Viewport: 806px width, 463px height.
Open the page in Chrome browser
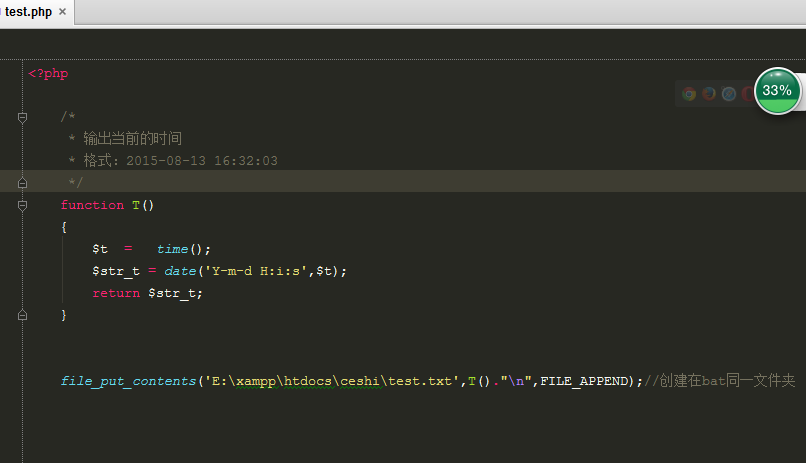pyautogui.click(x=689, y=94)
